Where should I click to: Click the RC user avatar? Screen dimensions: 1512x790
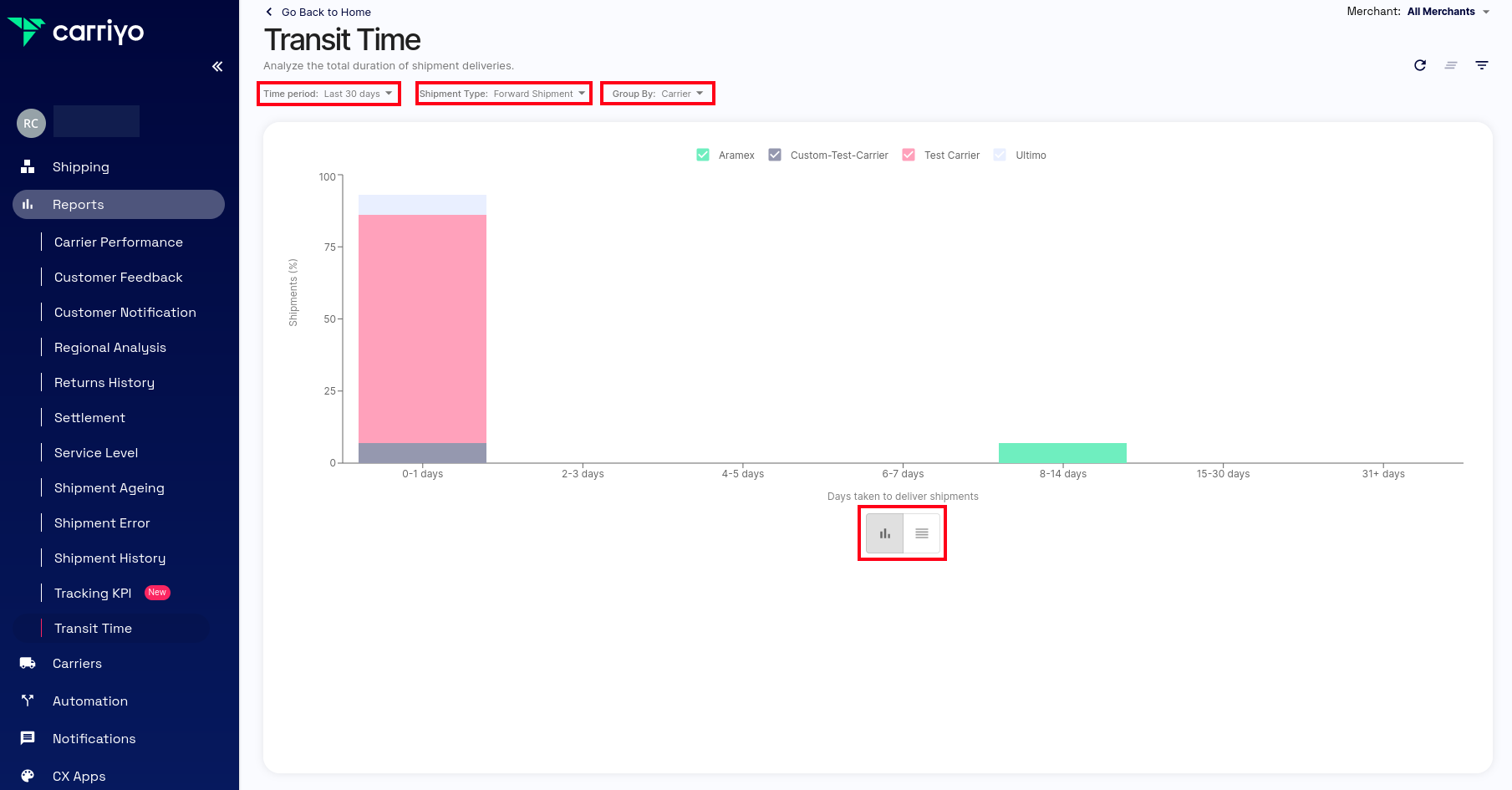(31, 123)
